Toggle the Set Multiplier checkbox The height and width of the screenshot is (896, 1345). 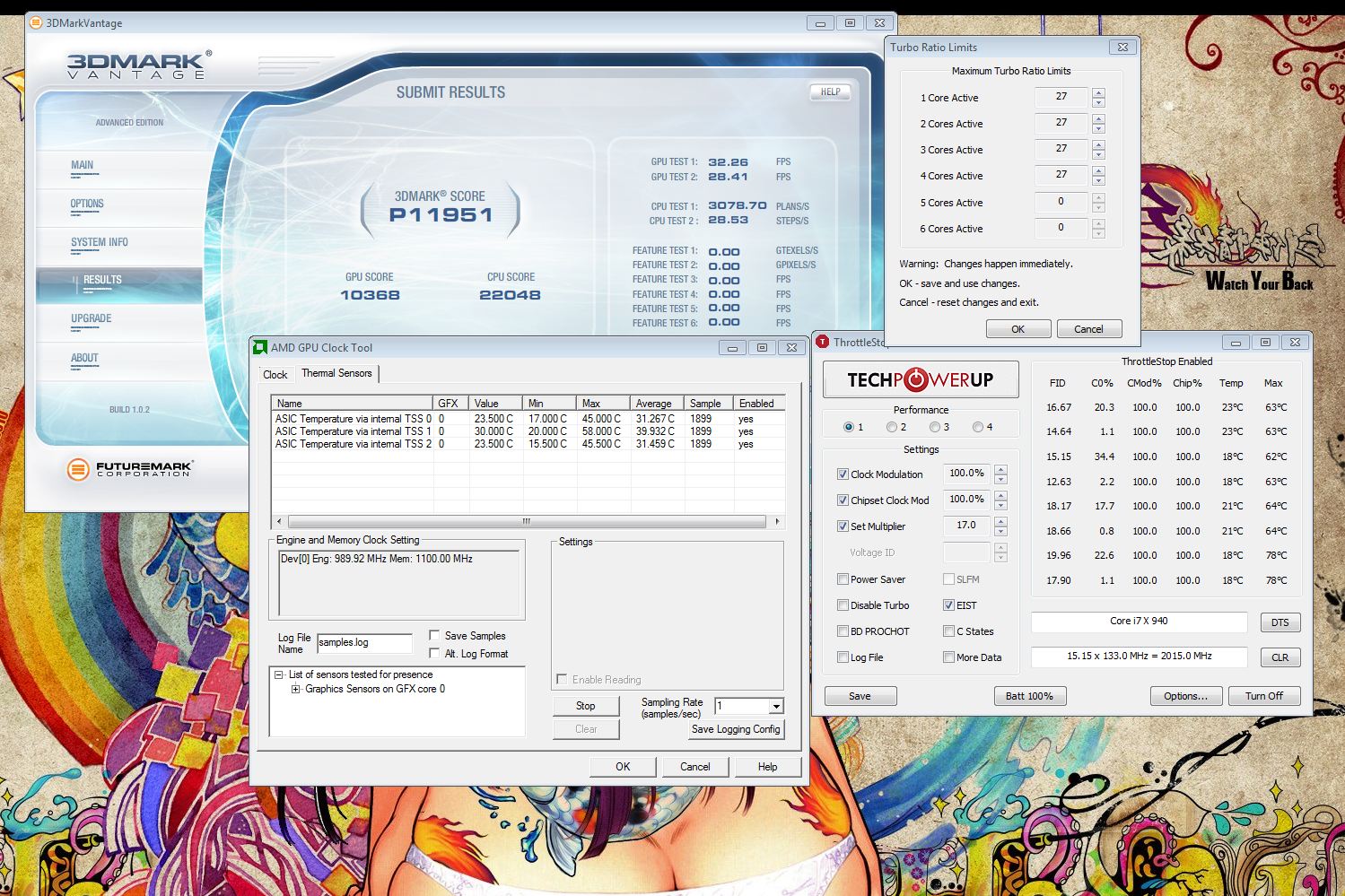point(843,526)
